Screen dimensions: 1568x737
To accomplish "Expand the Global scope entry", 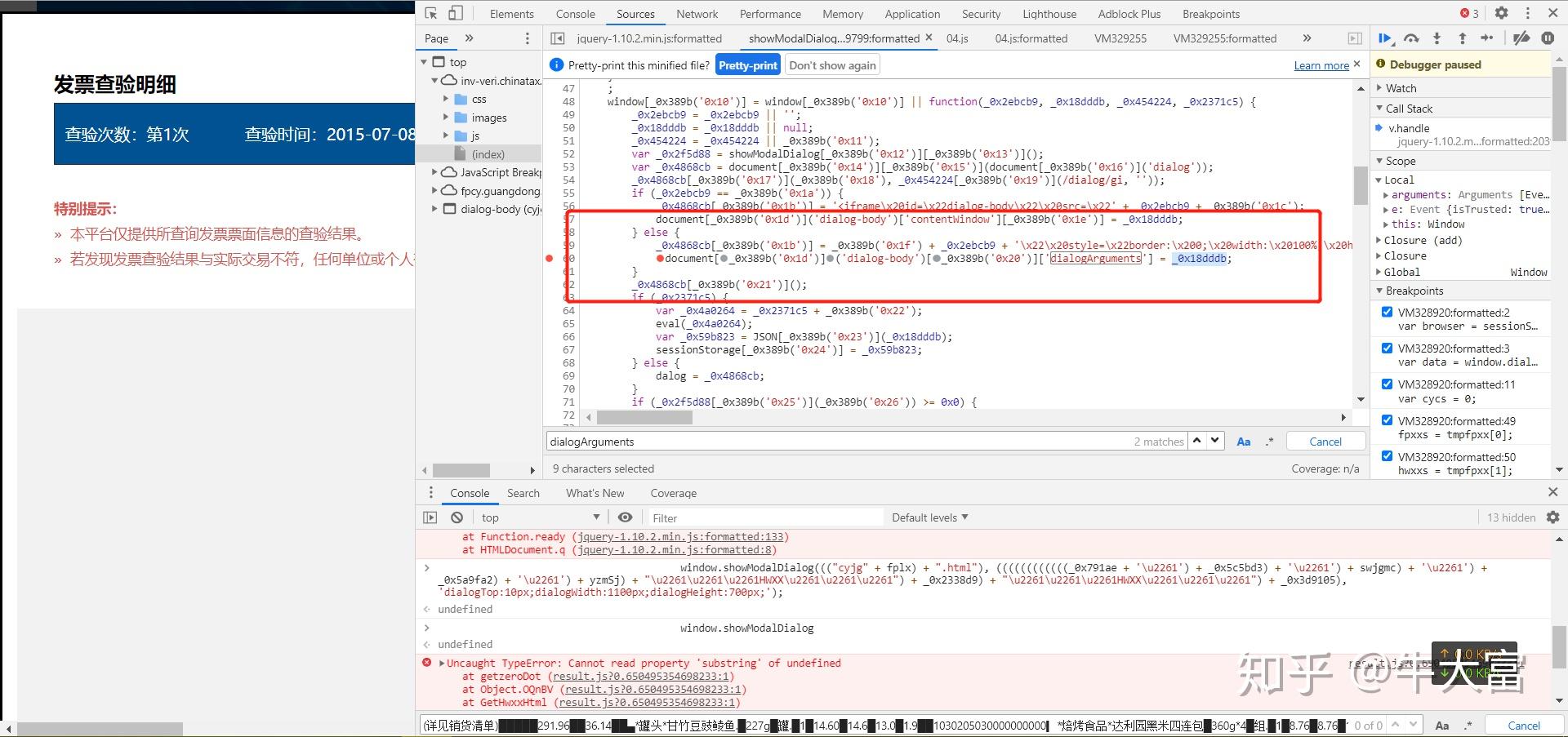I will click(x=1379, y=272).
